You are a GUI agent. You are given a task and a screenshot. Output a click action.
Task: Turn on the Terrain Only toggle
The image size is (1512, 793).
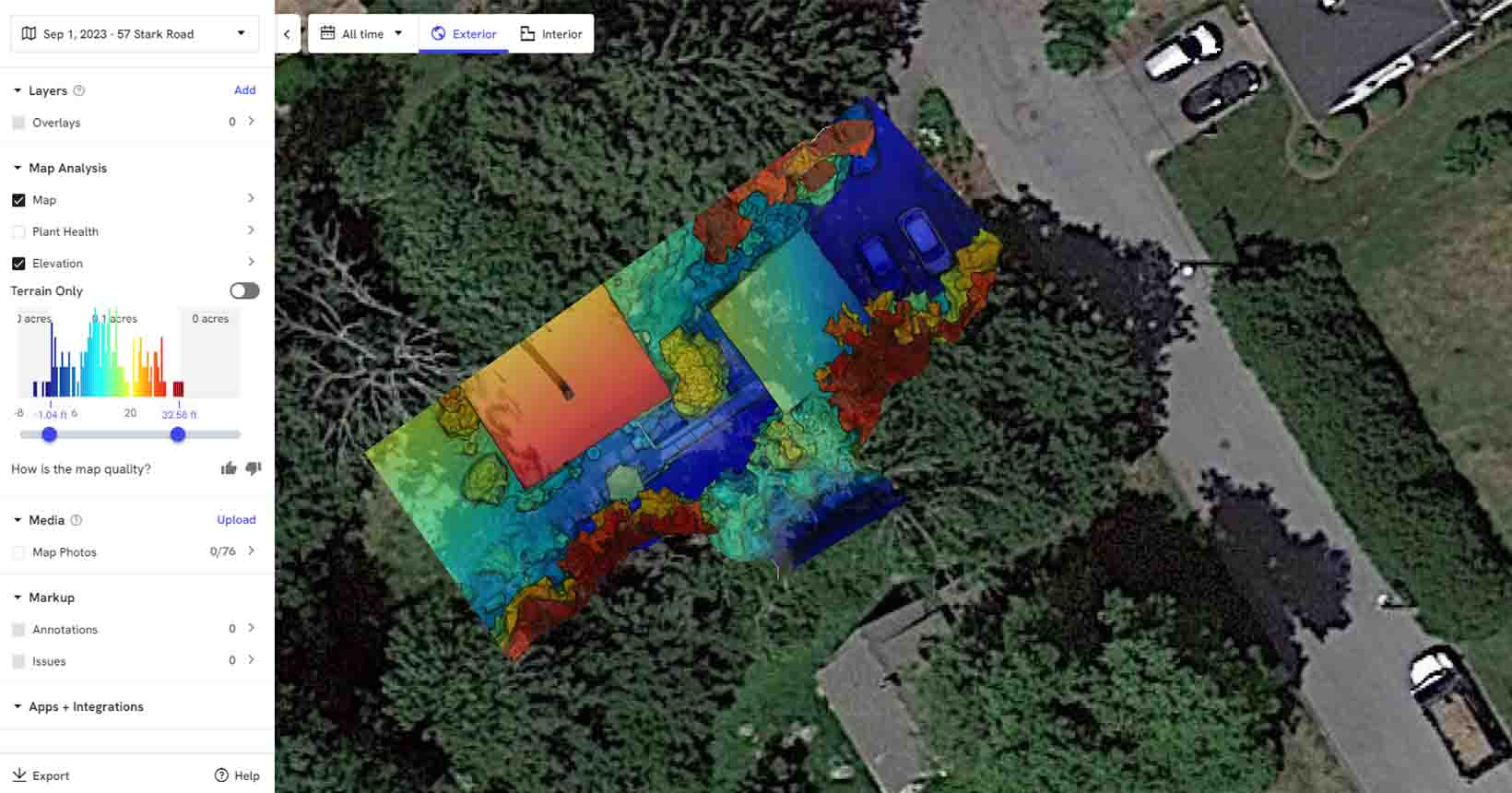click(244, 290)
